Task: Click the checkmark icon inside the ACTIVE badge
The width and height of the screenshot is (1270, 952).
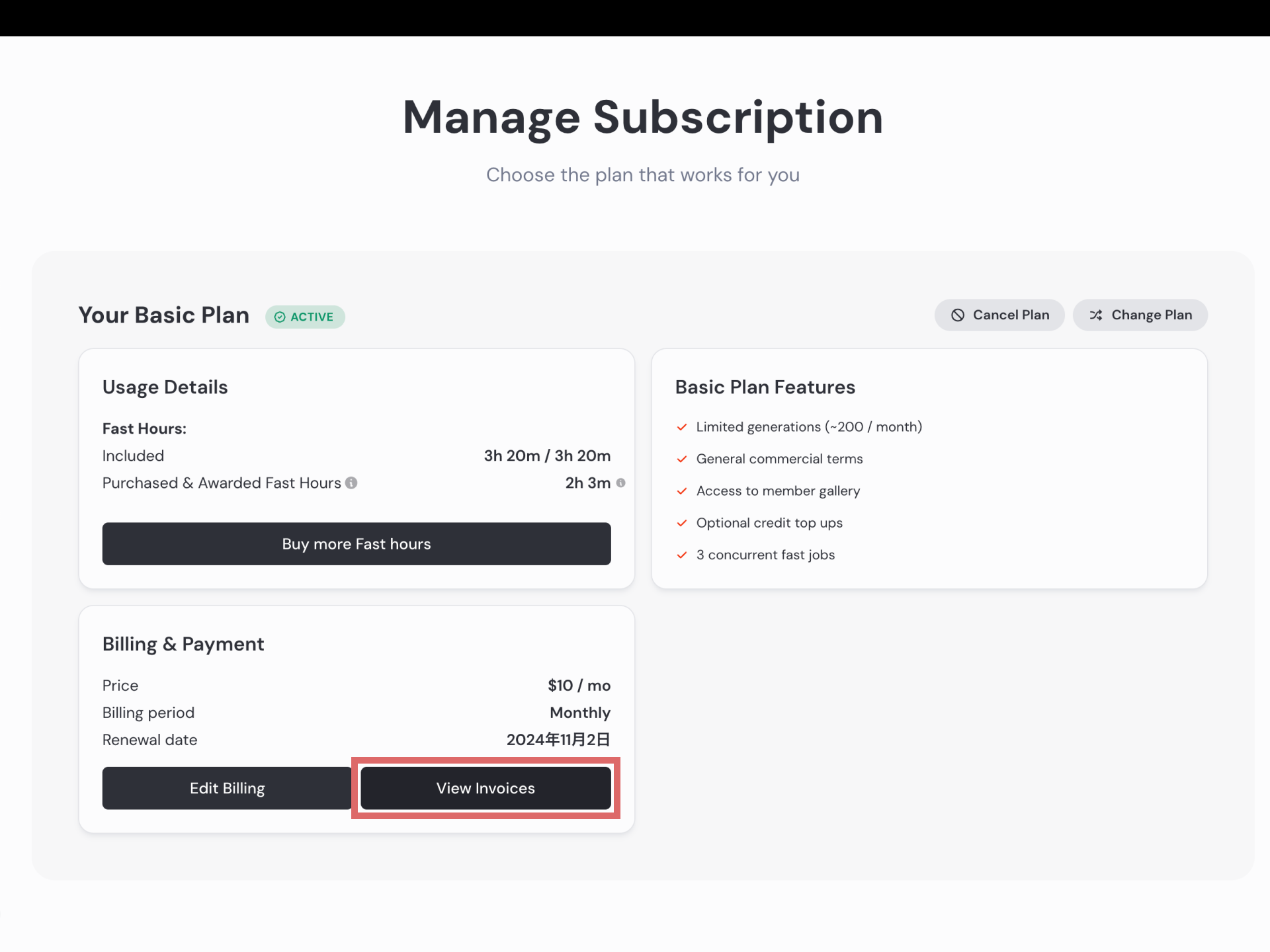Action: [x=279, y=317]
